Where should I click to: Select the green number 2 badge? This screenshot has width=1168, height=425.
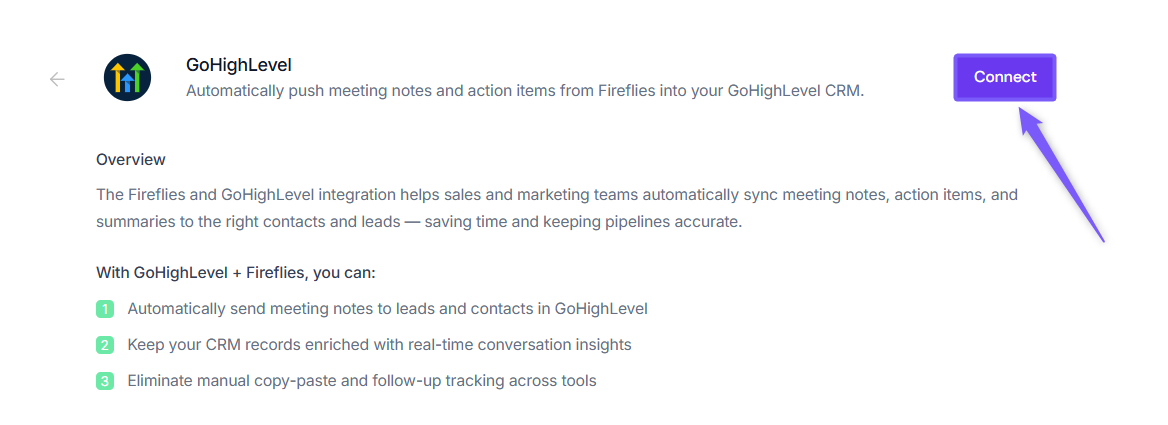[x=105, y=345]
